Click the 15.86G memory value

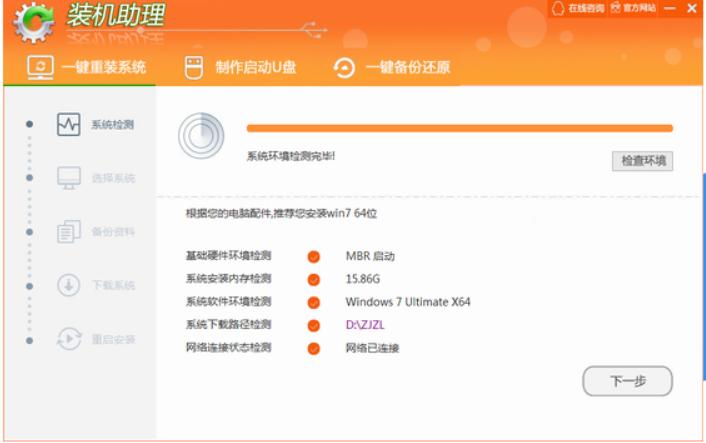[362, 279]
